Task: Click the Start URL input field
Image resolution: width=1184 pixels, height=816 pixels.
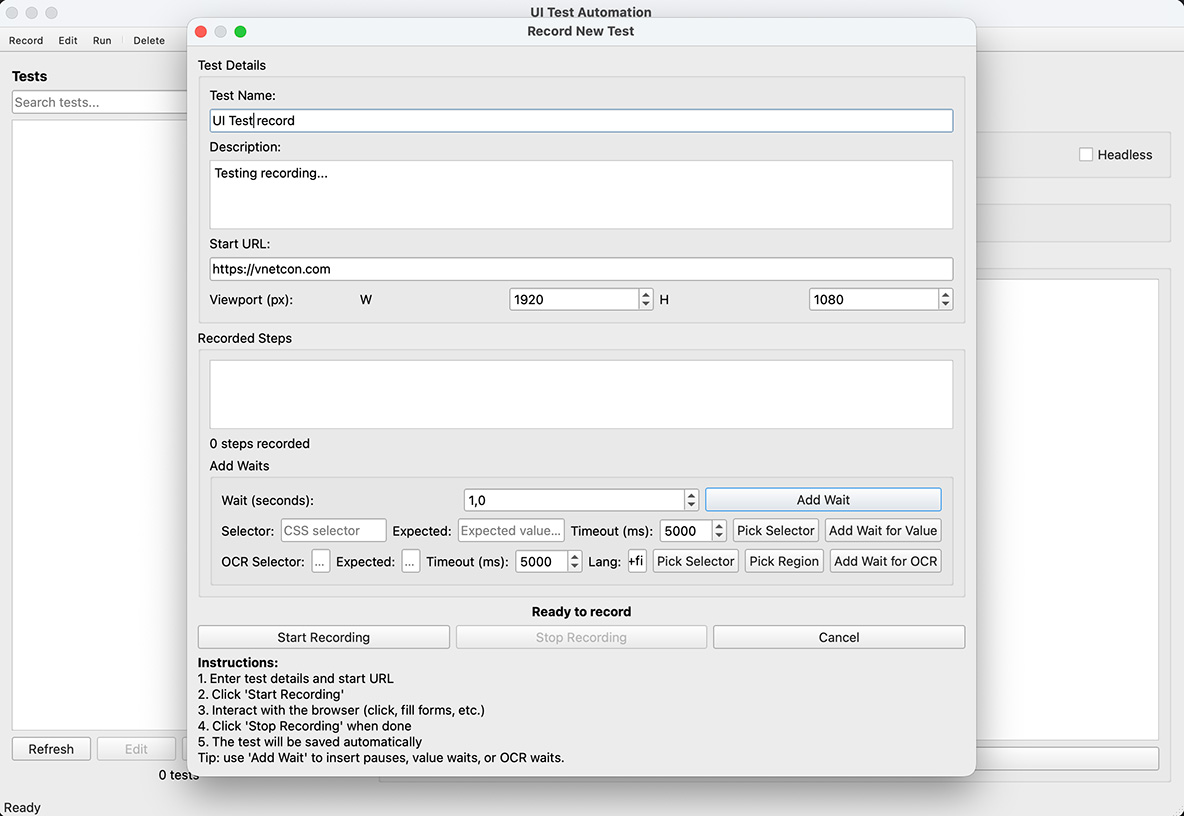Action: (580, 269)
